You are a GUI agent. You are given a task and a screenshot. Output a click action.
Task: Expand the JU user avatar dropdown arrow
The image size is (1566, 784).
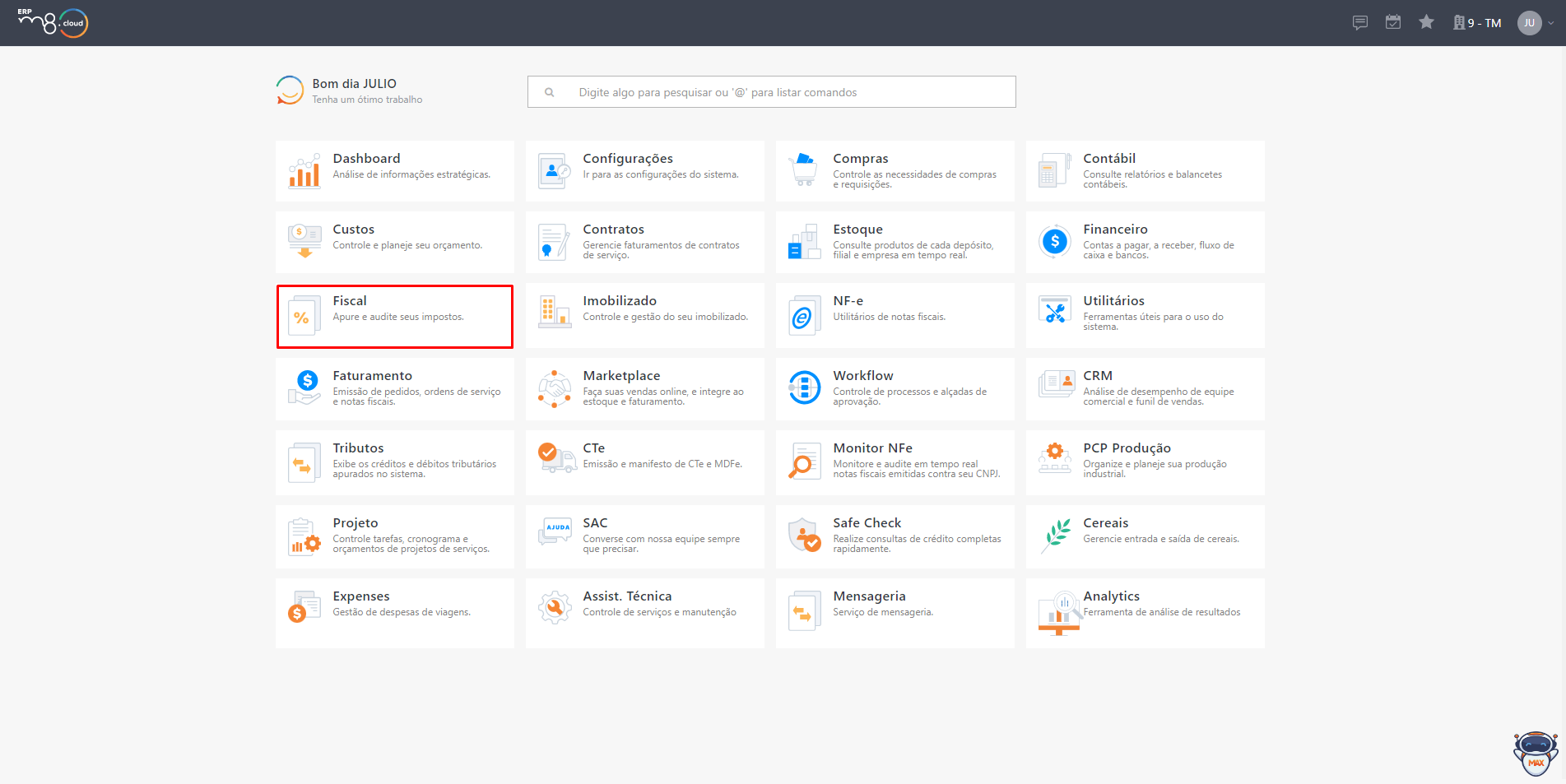(x=1551, y=23)
